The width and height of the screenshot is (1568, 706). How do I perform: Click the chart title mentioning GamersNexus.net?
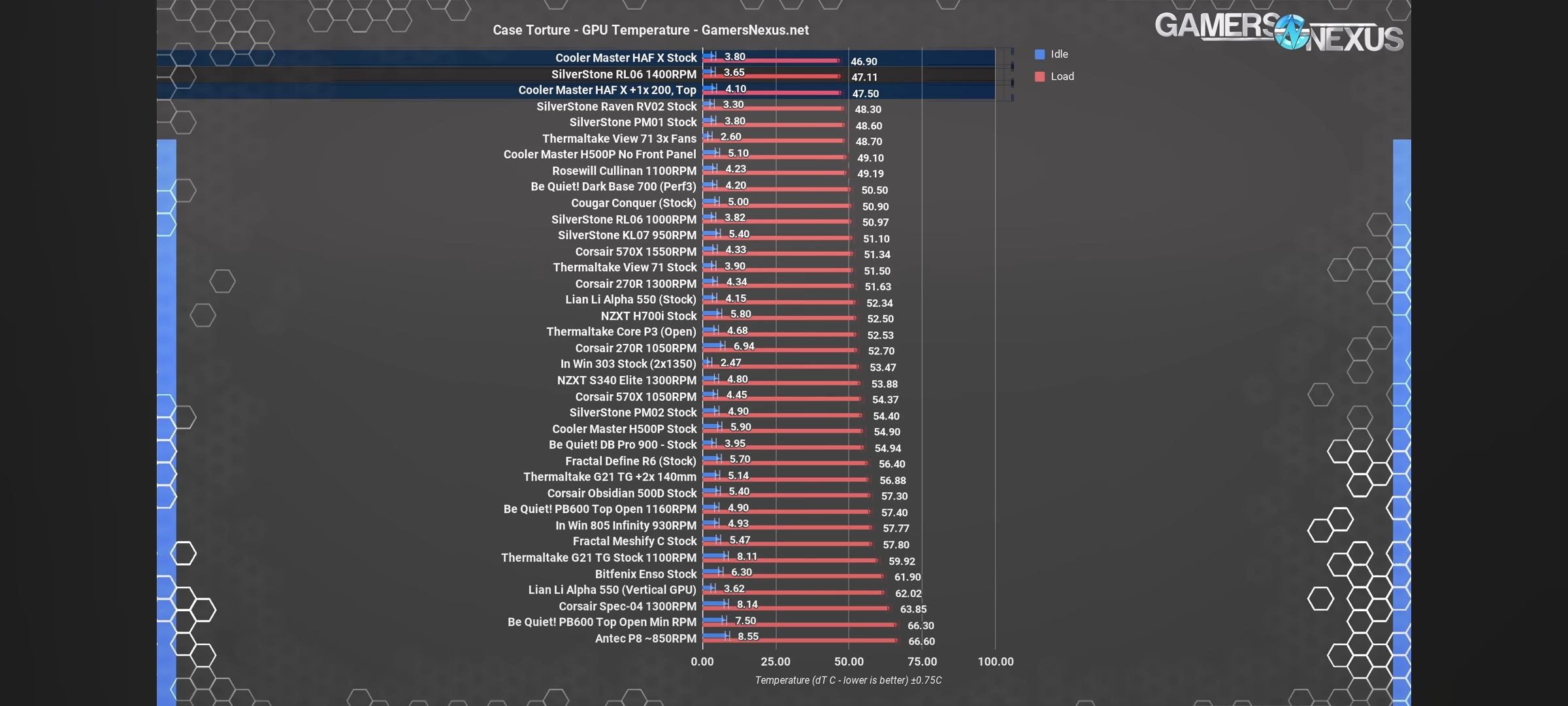point(650,30)
